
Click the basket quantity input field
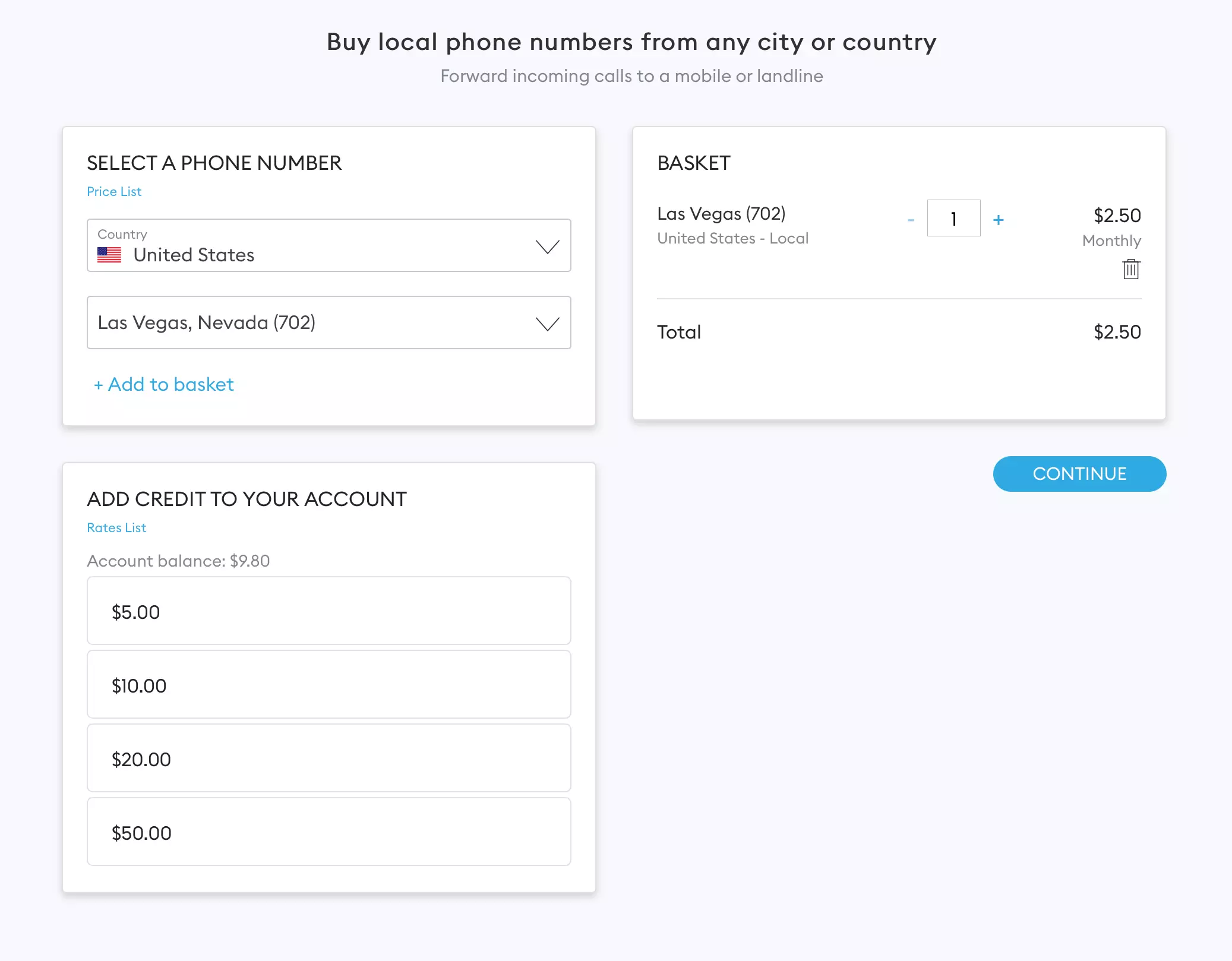click(953, 219)
